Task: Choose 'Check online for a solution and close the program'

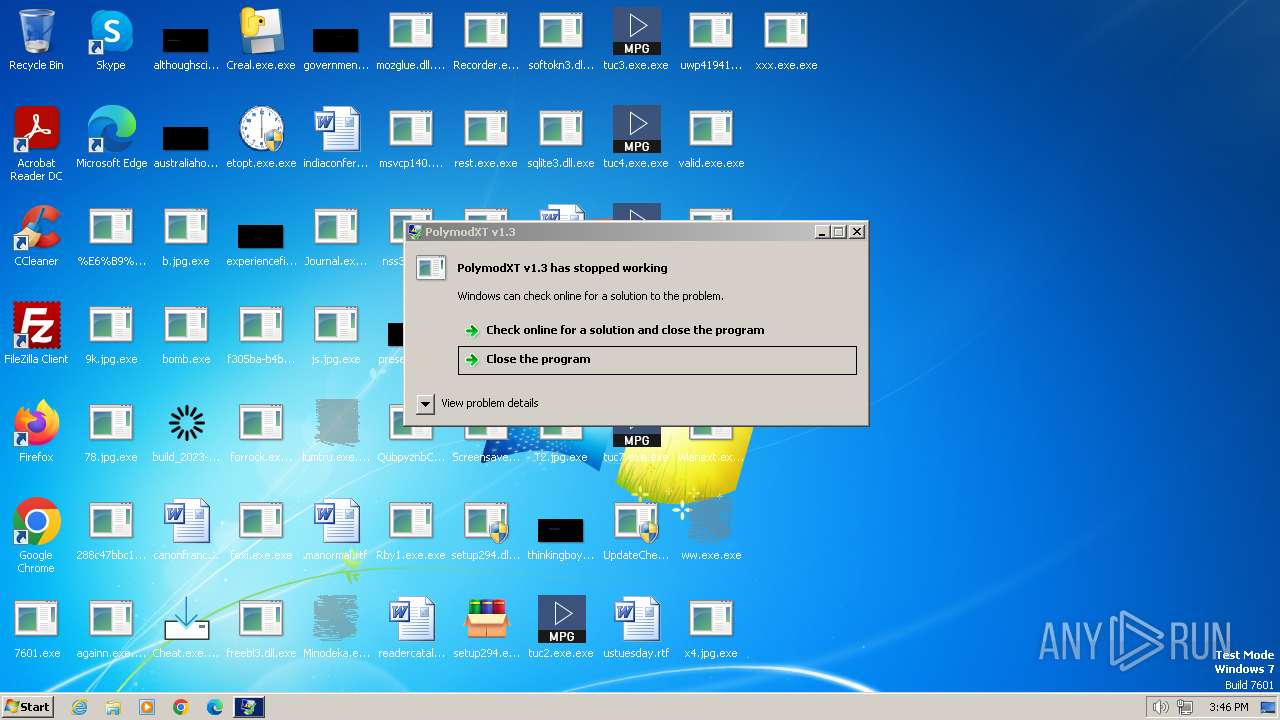Action: (625, 330)
